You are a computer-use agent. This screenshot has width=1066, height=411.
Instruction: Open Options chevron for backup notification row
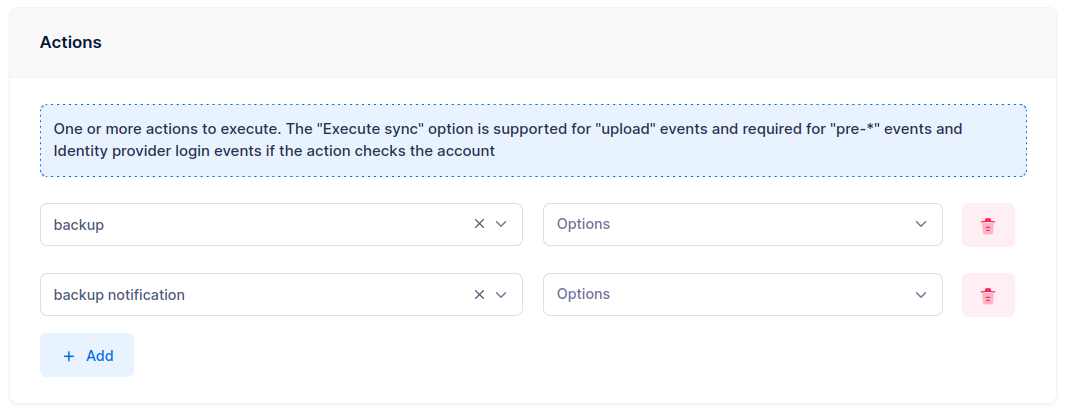[x=921, y=295]
